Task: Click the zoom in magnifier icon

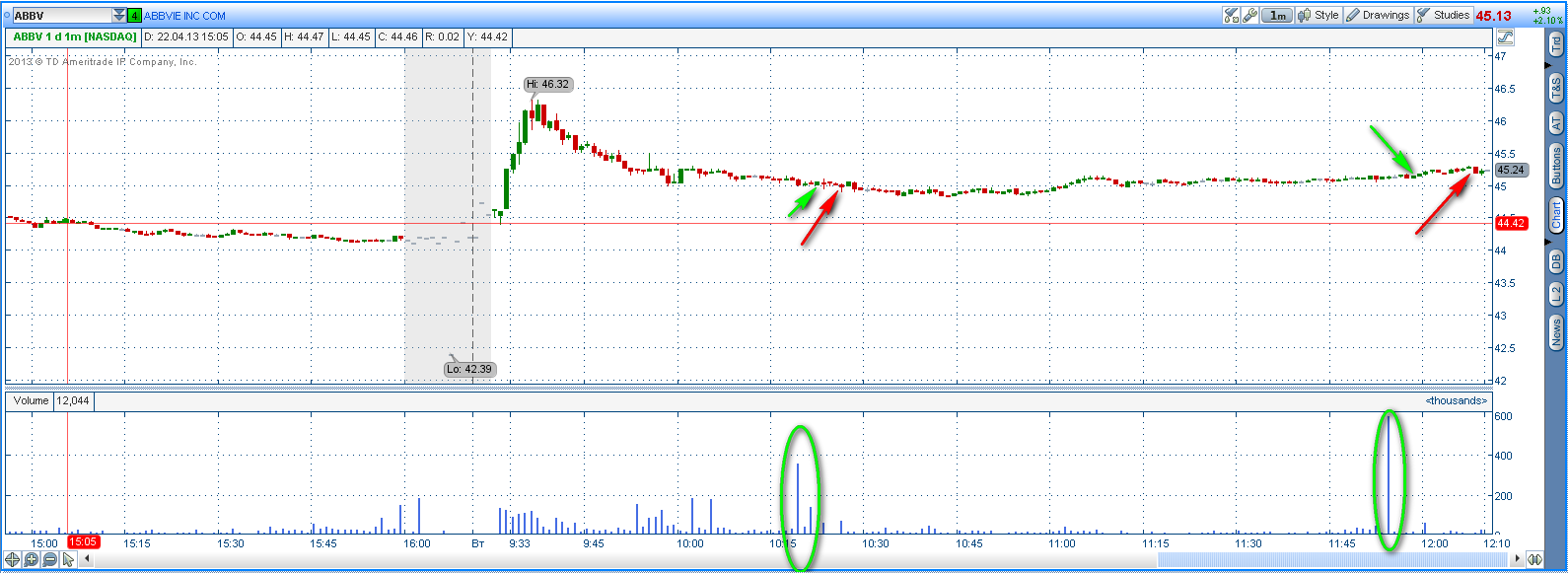Action: (32, 560)
